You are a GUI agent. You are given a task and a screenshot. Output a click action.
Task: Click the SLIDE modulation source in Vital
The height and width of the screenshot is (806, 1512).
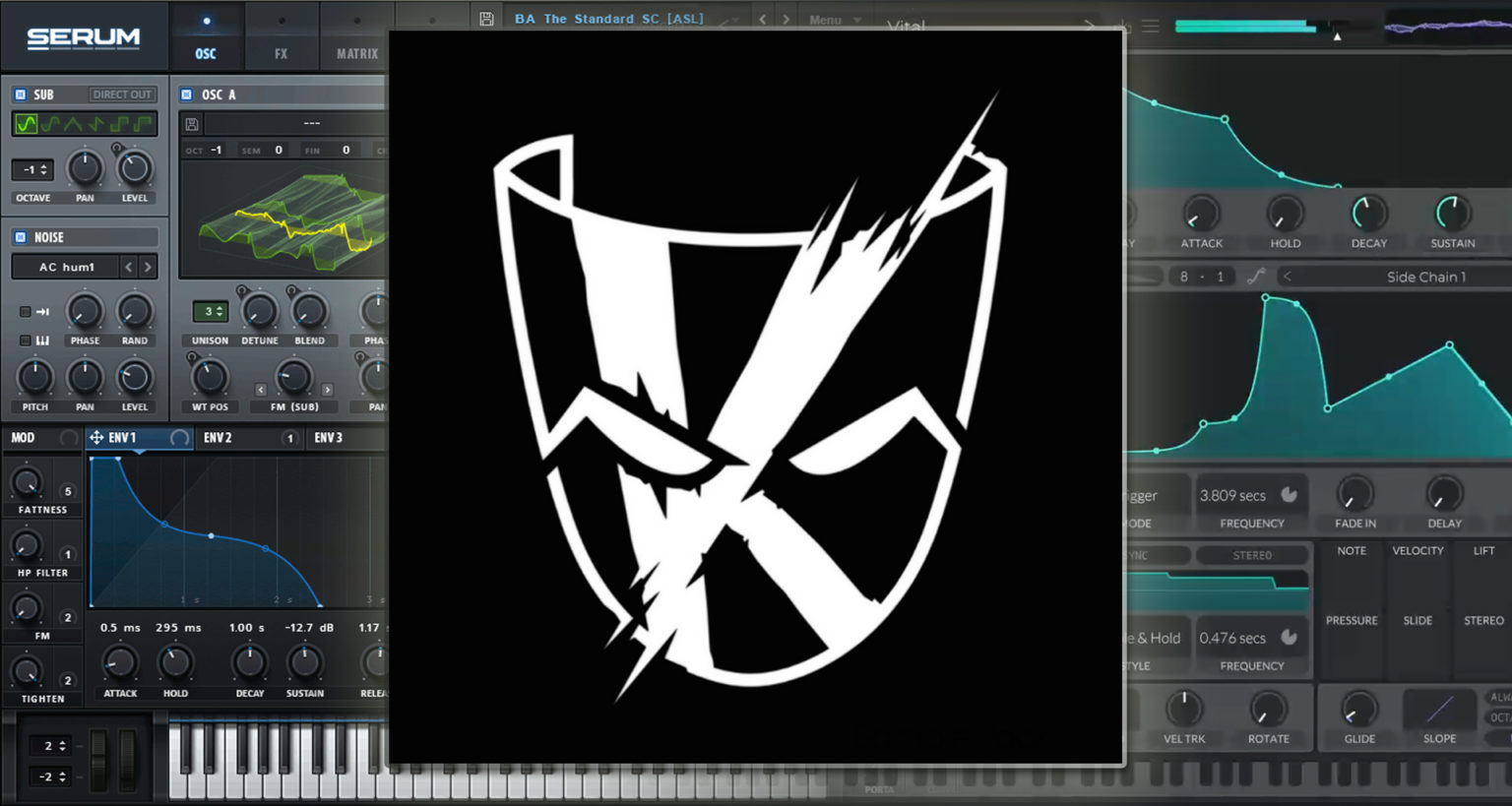[x=1417, y=621]
